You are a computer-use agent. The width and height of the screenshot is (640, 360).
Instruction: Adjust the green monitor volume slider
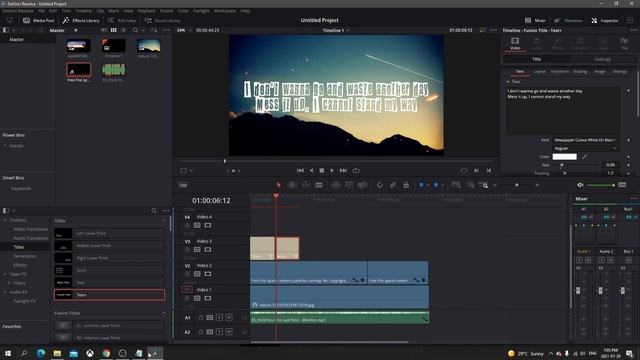click(x=600, y=185)
